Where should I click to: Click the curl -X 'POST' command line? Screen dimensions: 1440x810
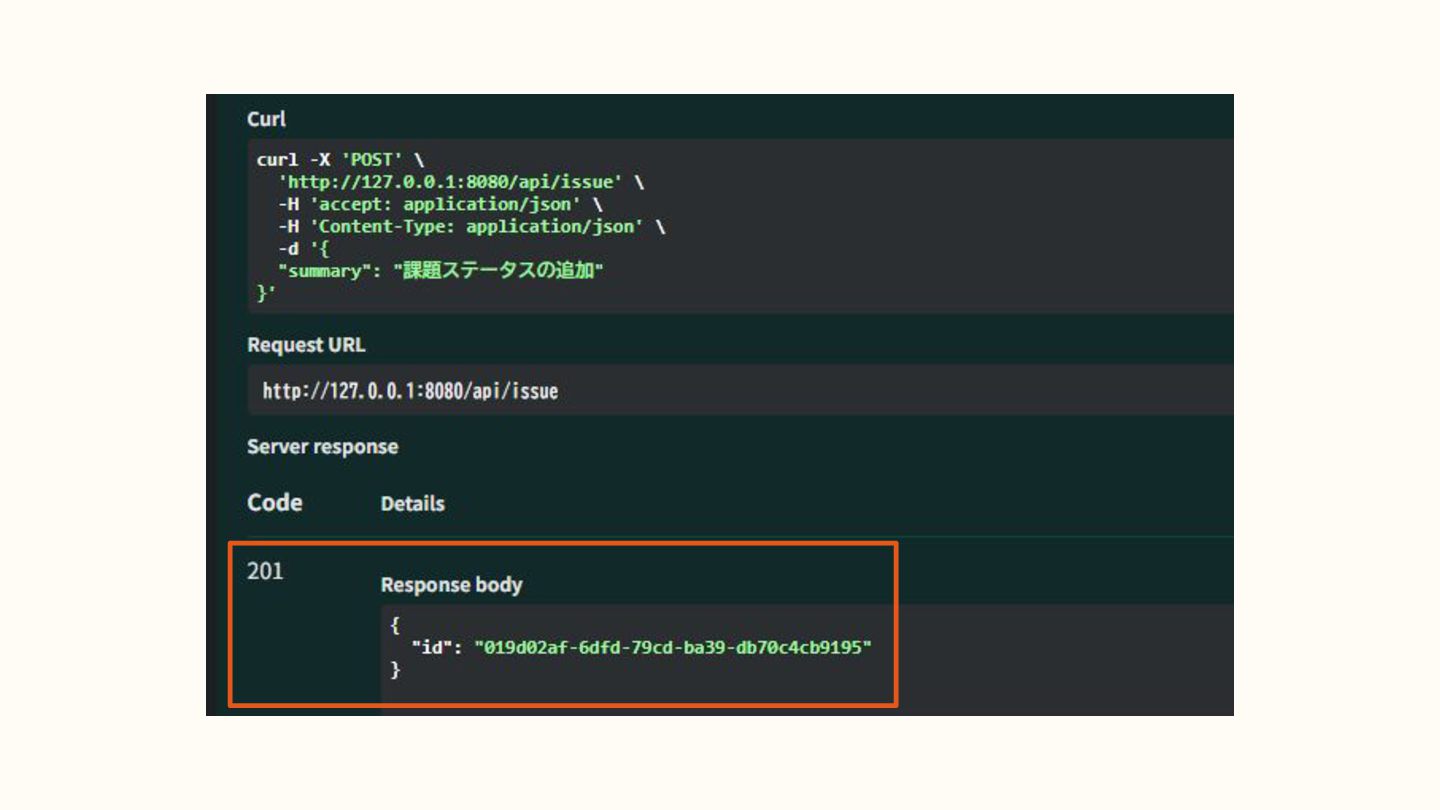tap(340, 160)
